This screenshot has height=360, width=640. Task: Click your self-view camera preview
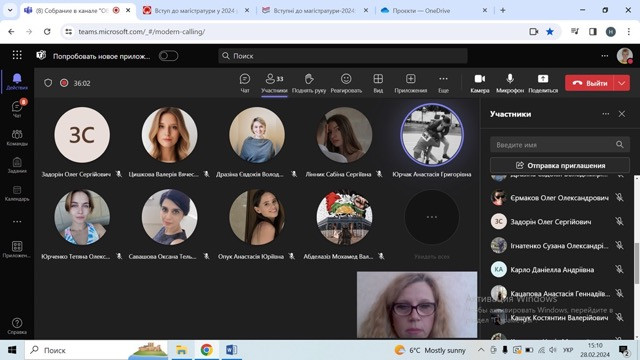(x=417, y=305)
